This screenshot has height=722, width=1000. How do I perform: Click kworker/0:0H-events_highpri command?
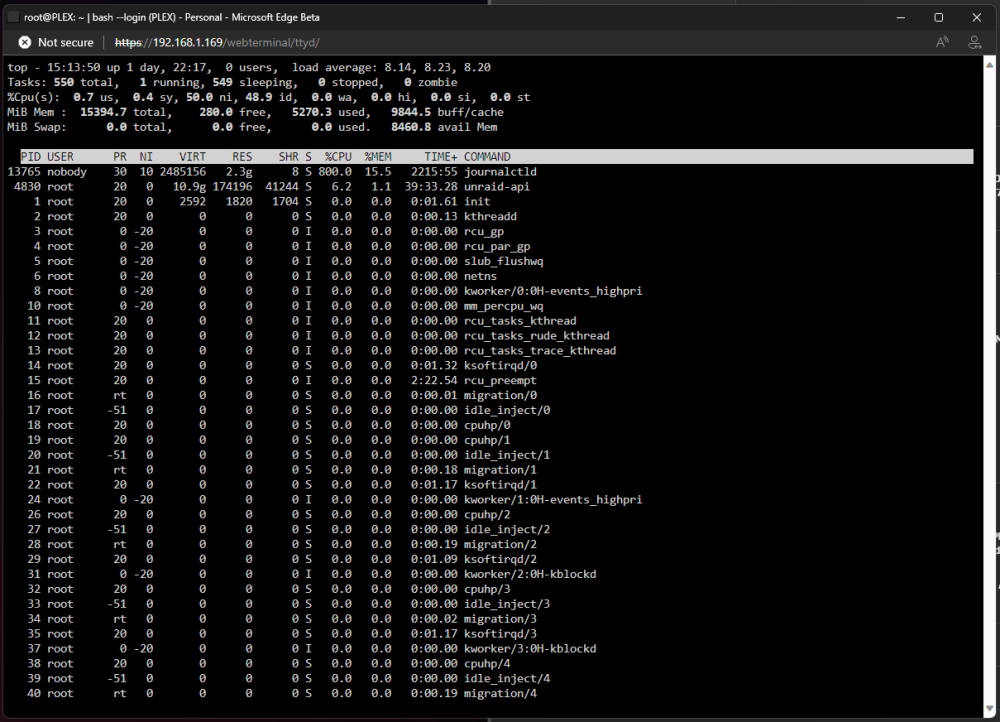(x=553, y=291)
